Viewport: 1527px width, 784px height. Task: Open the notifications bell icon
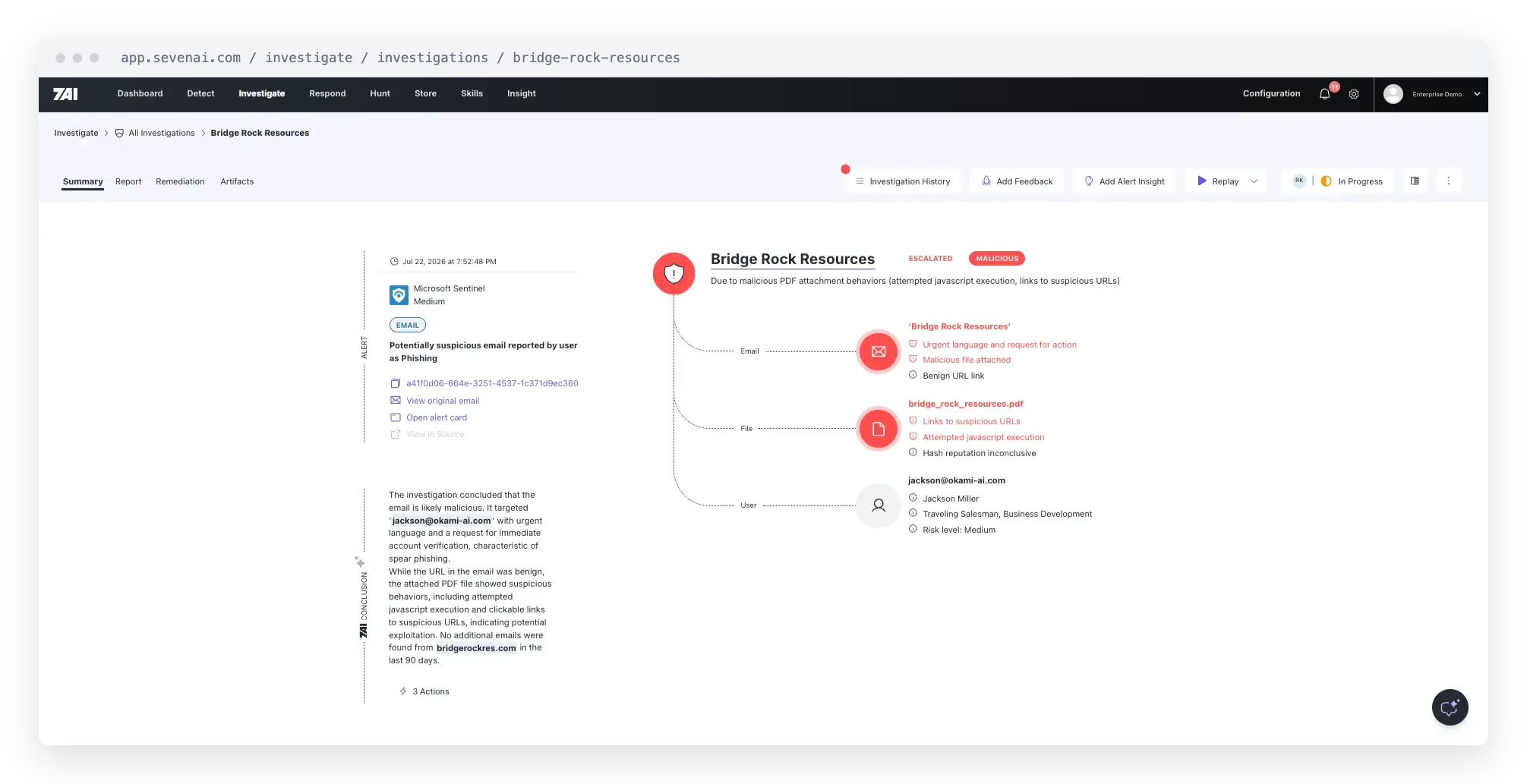[1325, 94]
